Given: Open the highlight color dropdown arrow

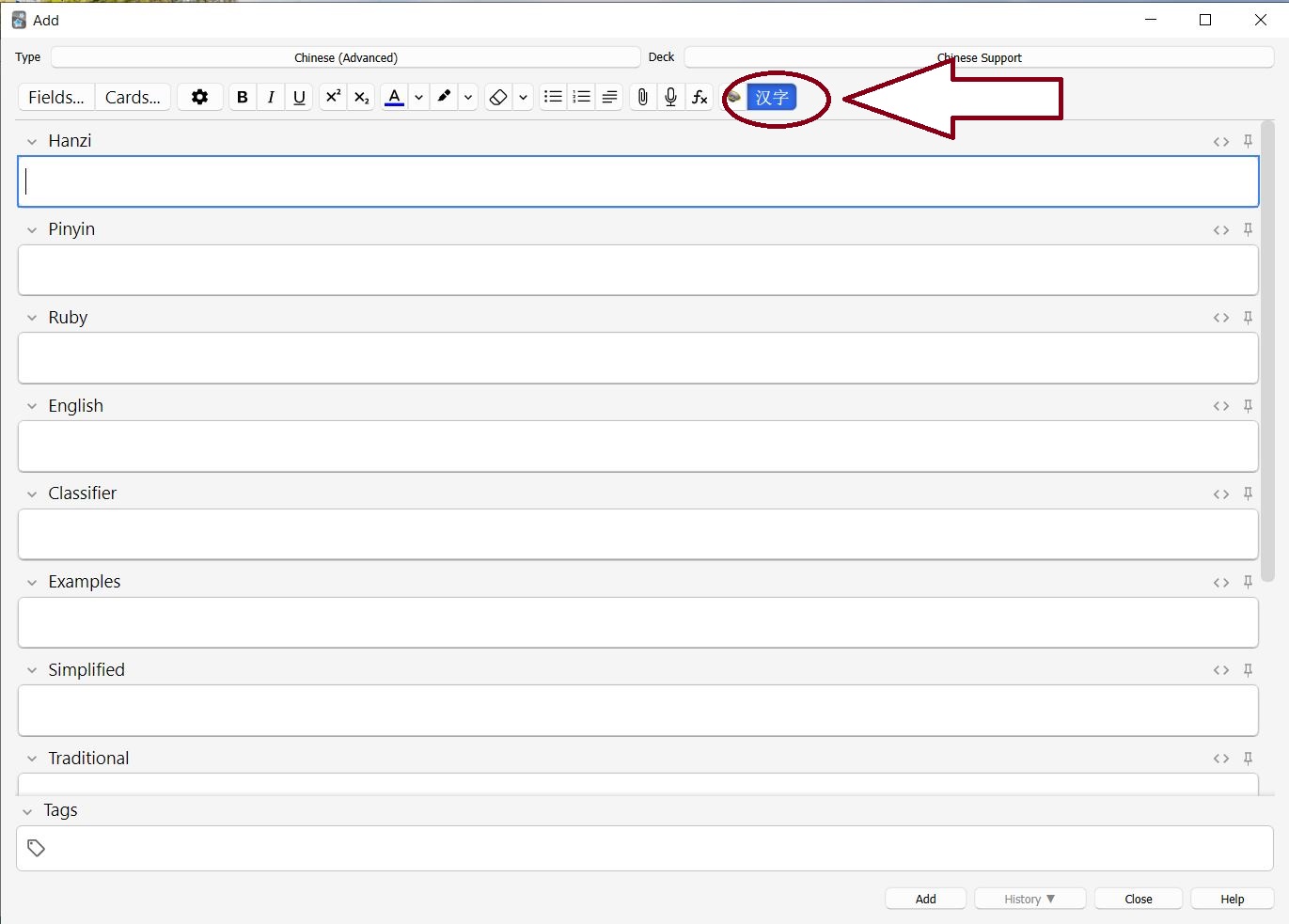Looking at the screenshot, I should [468, 97].
